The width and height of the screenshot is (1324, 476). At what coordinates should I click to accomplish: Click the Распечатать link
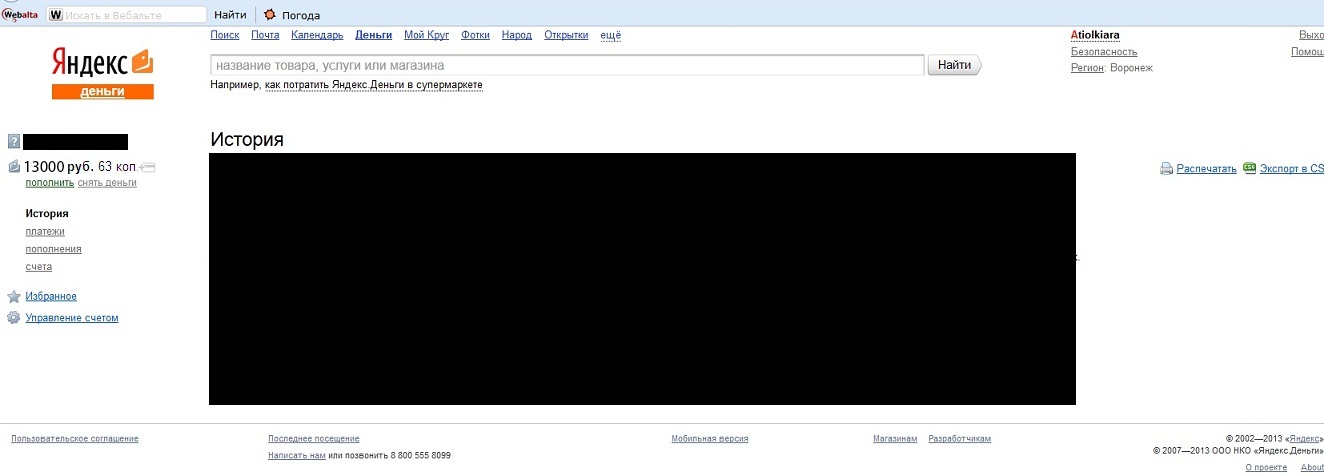pos(1207,169)
